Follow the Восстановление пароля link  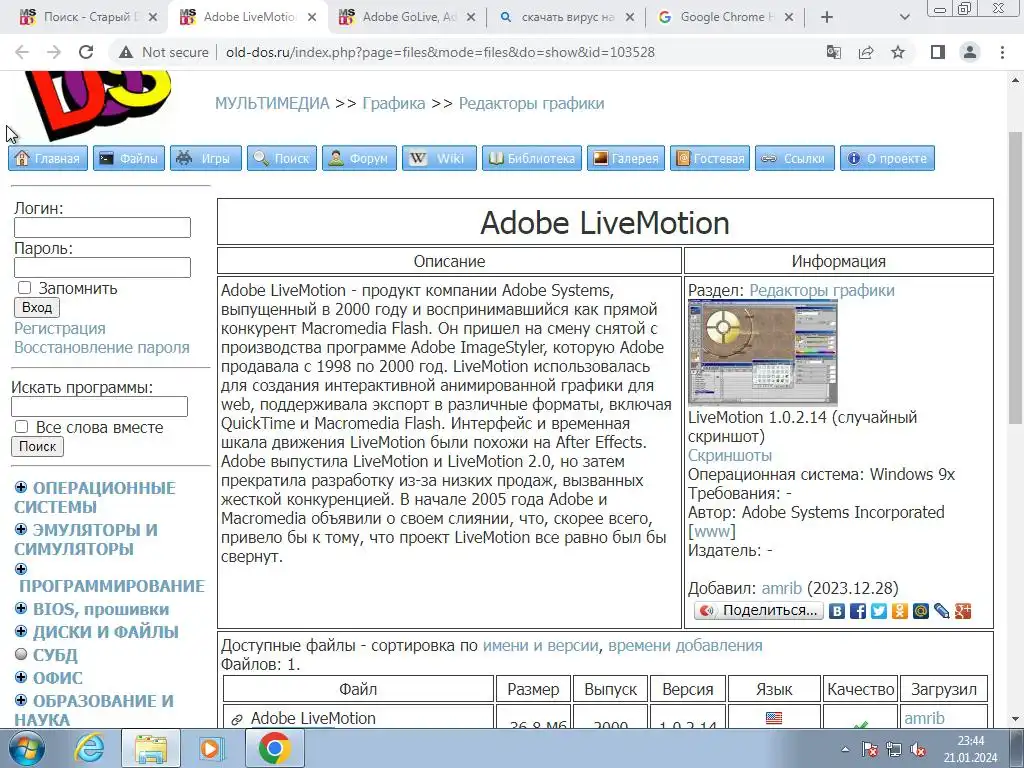pos(102,347)
